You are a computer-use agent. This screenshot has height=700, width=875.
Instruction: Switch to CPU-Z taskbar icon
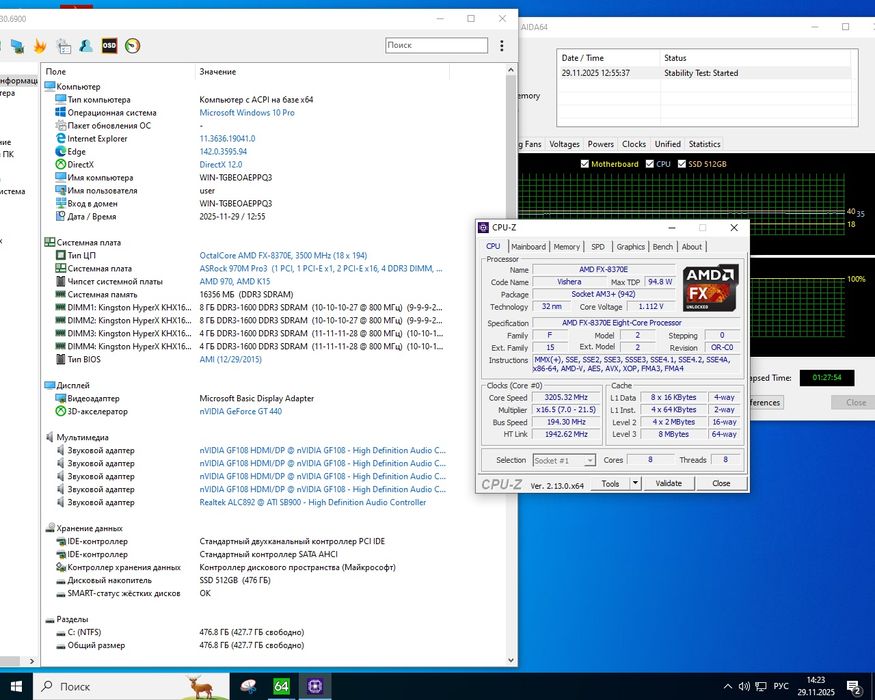tap(315, 686)
